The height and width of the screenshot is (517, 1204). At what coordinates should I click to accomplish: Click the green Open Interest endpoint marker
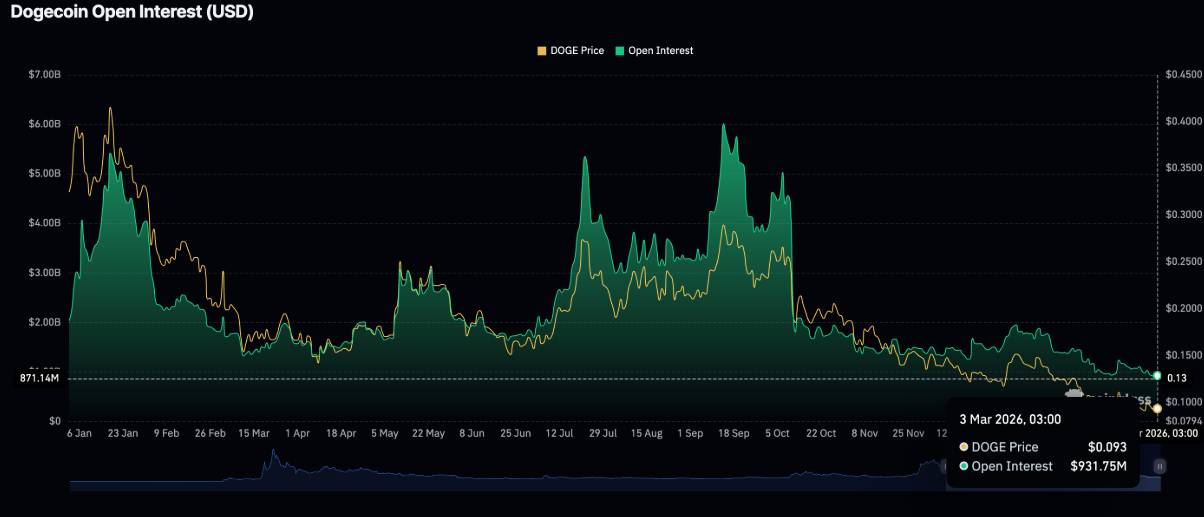point(1157,375)
